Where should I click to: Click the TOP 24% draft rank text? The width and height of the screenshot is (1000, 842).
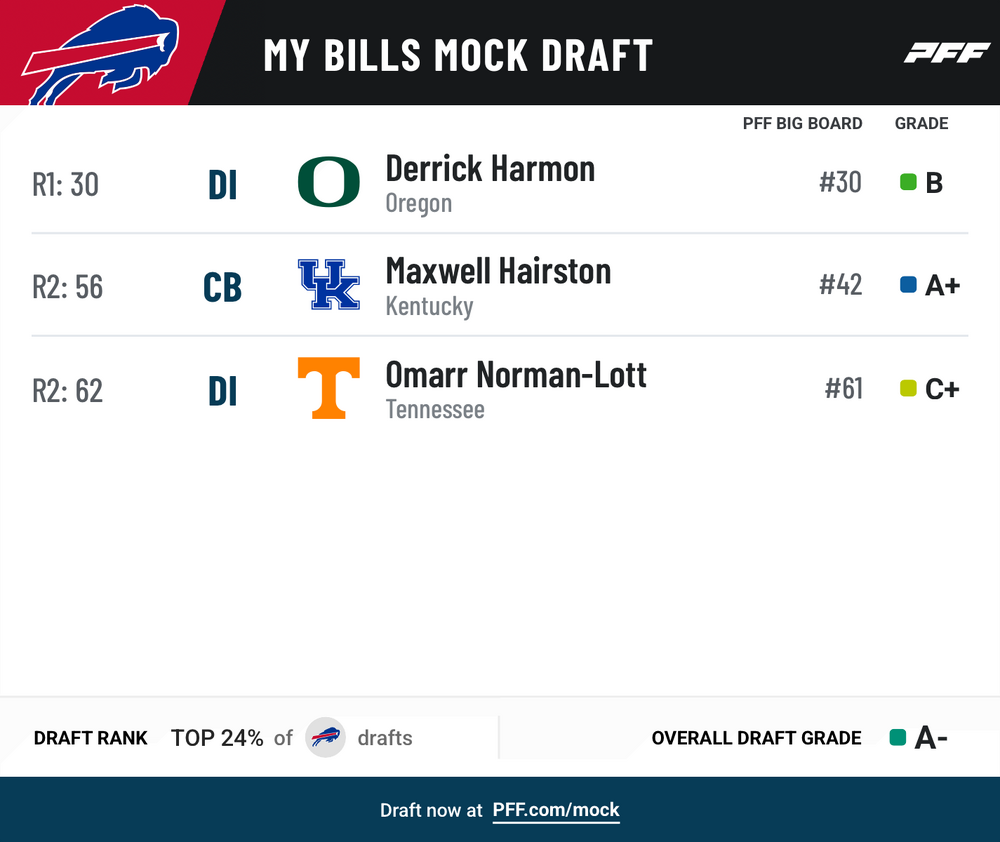217,738
